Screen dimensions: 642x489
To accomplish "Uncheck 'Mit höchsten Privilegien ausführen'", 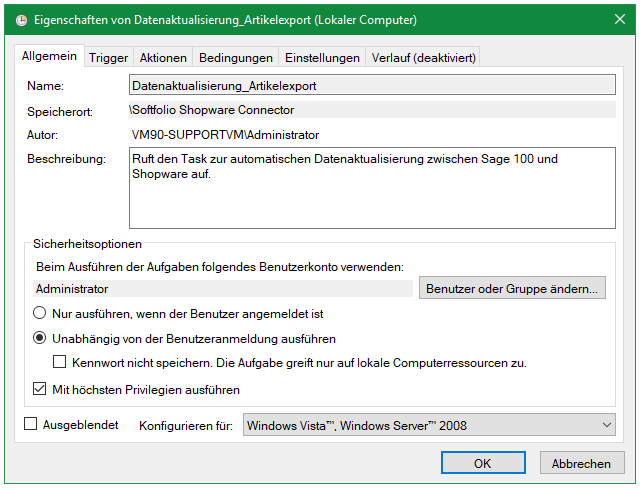I will (x=41, y=389).
